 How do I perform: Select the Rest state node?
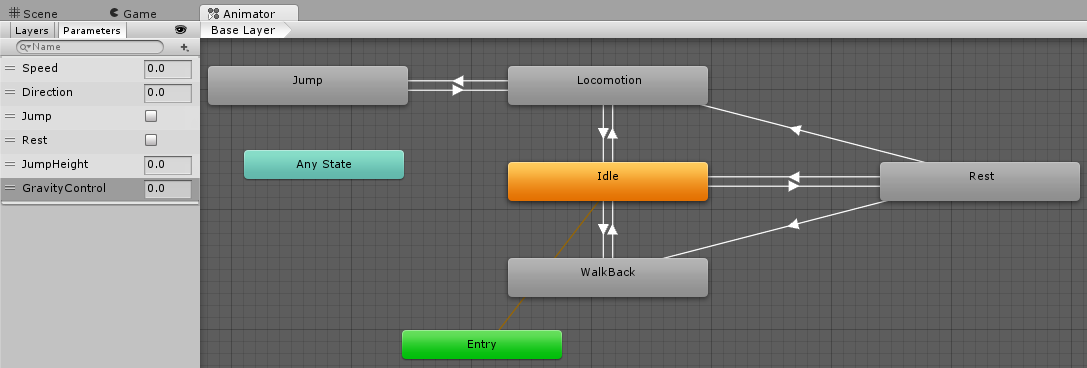tap(980, 182)
